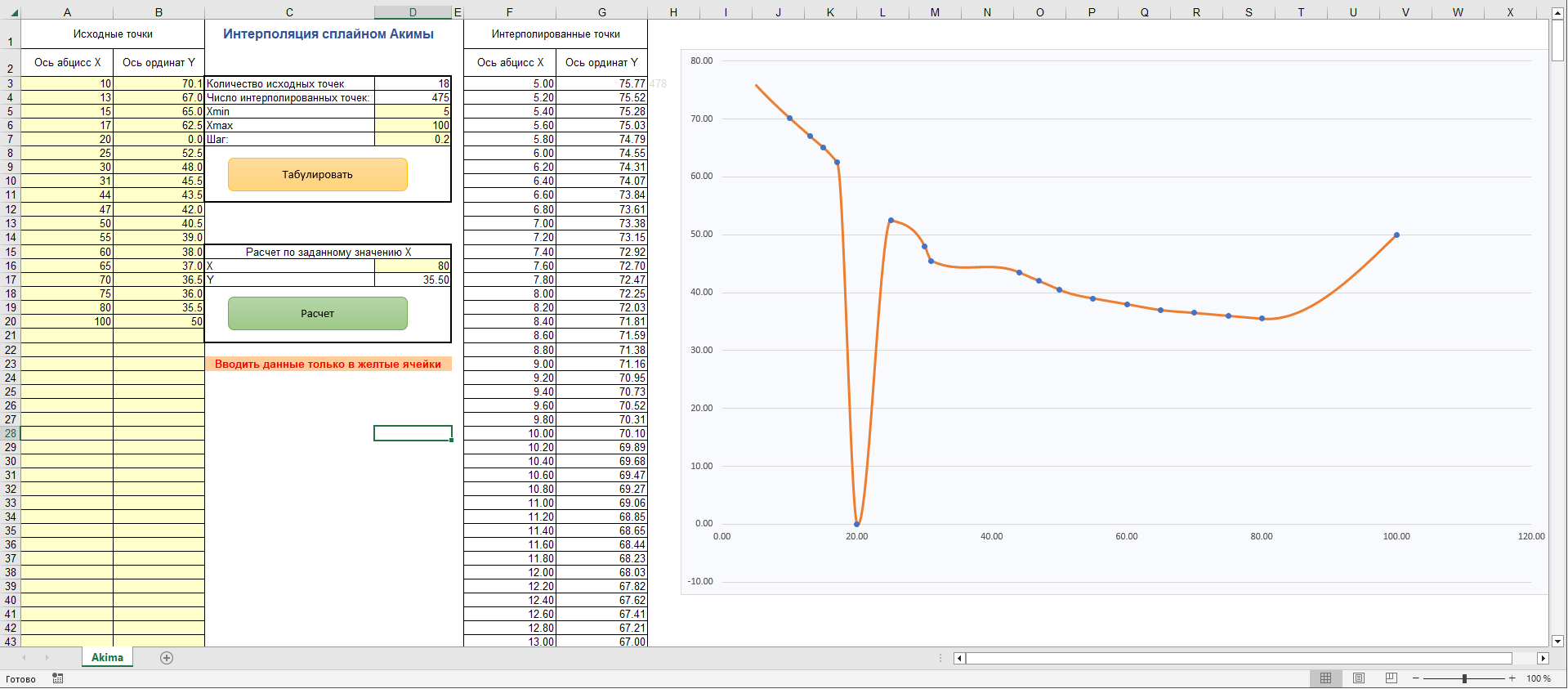Open the Akima sheet tab

(x=107, y=658)
